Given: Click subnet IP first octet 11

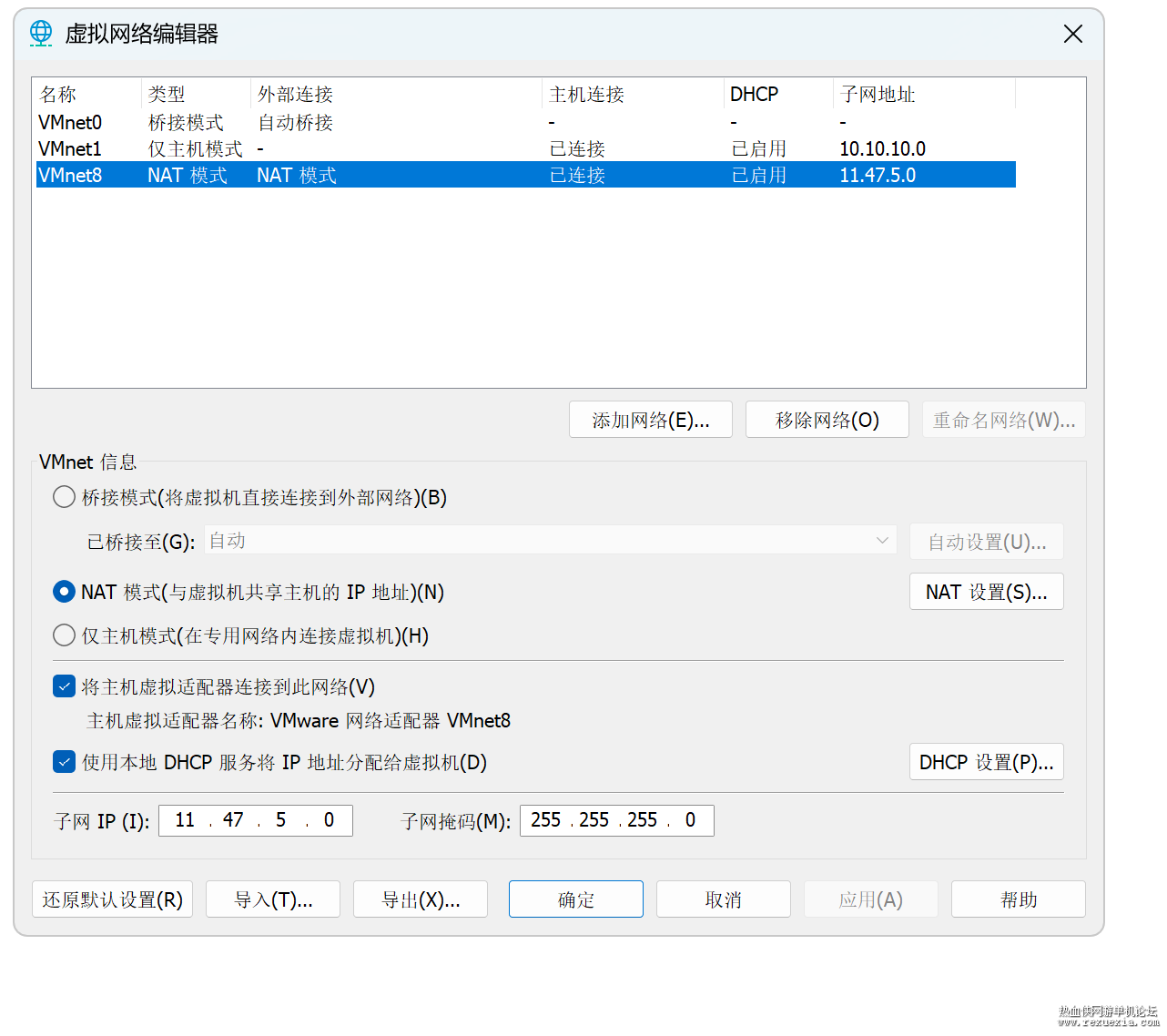Looking at the screenshot, I should coord(185,820).
